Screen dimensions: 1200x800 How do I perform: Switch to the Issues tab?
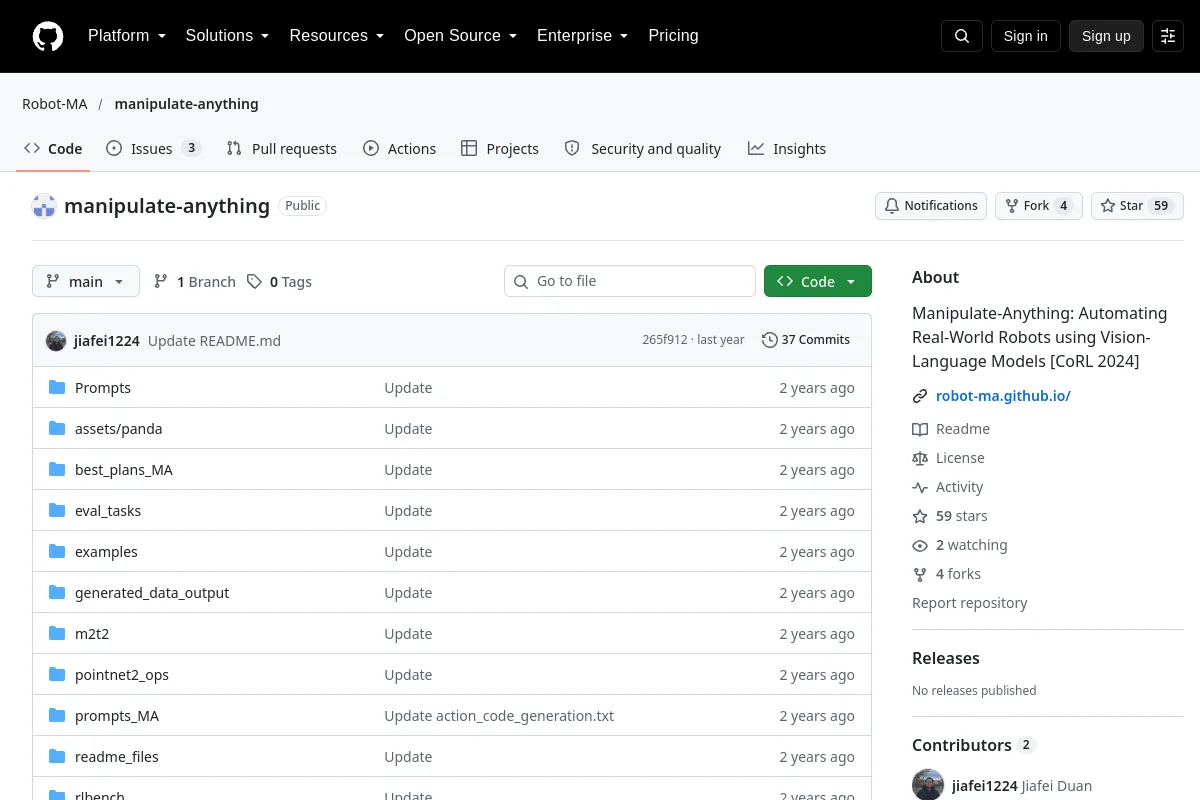154,149
